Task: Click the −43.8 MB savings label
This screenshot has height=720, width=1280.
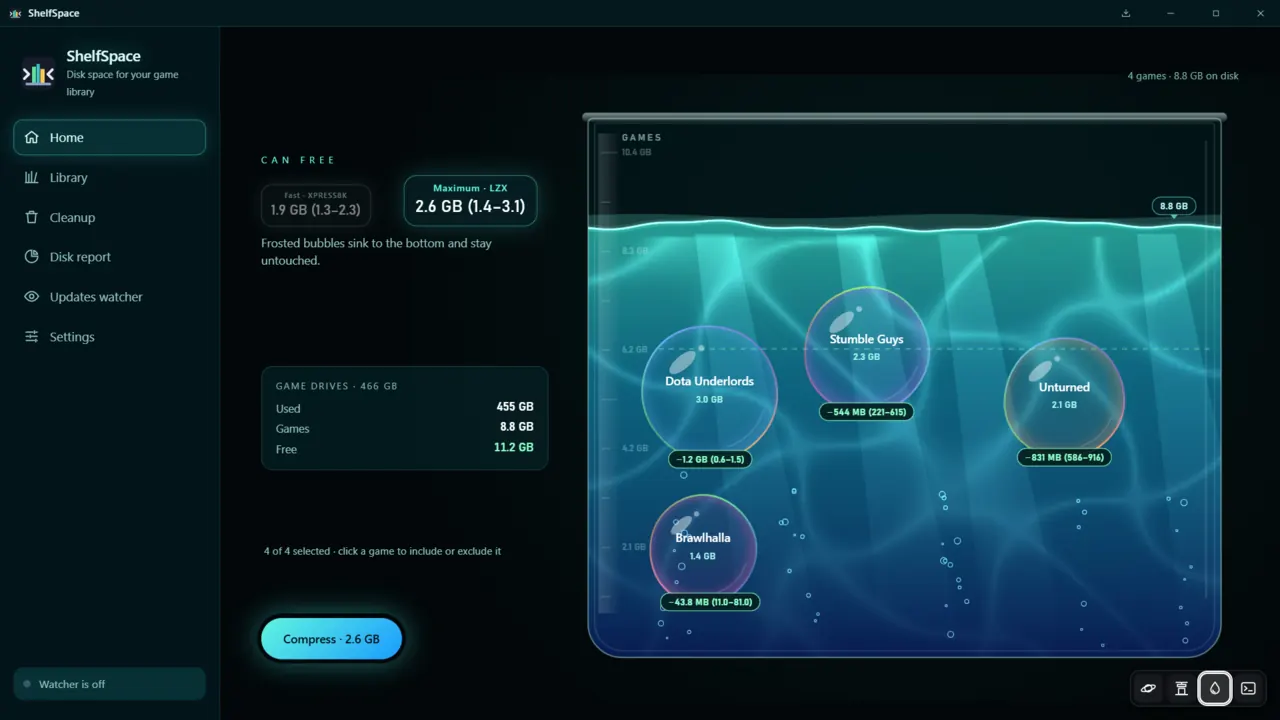Action: point(709,602)
